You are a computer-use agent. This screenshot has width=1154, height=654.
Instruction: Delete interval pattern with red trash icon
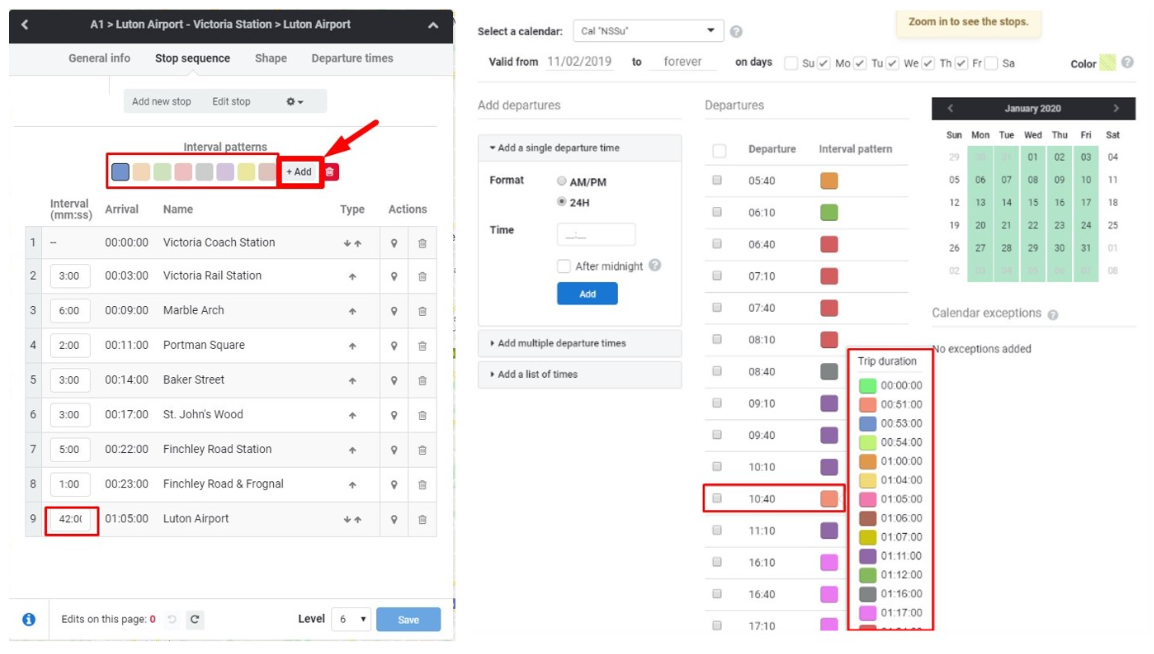[330, 172]
